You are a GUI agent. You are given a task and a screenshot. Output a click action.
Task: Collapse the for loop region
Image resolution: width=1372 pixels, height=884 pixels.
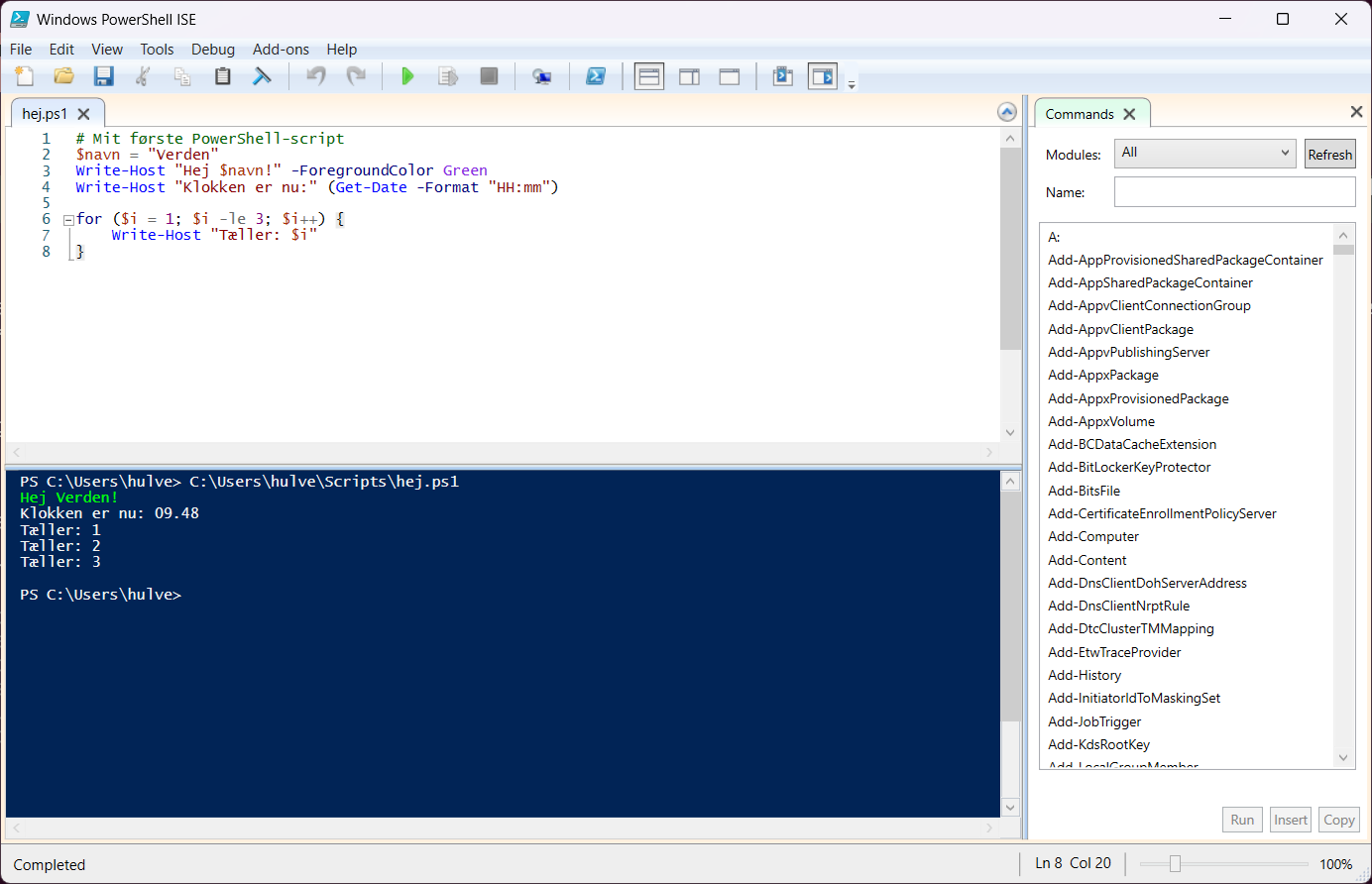coord(68,220)
